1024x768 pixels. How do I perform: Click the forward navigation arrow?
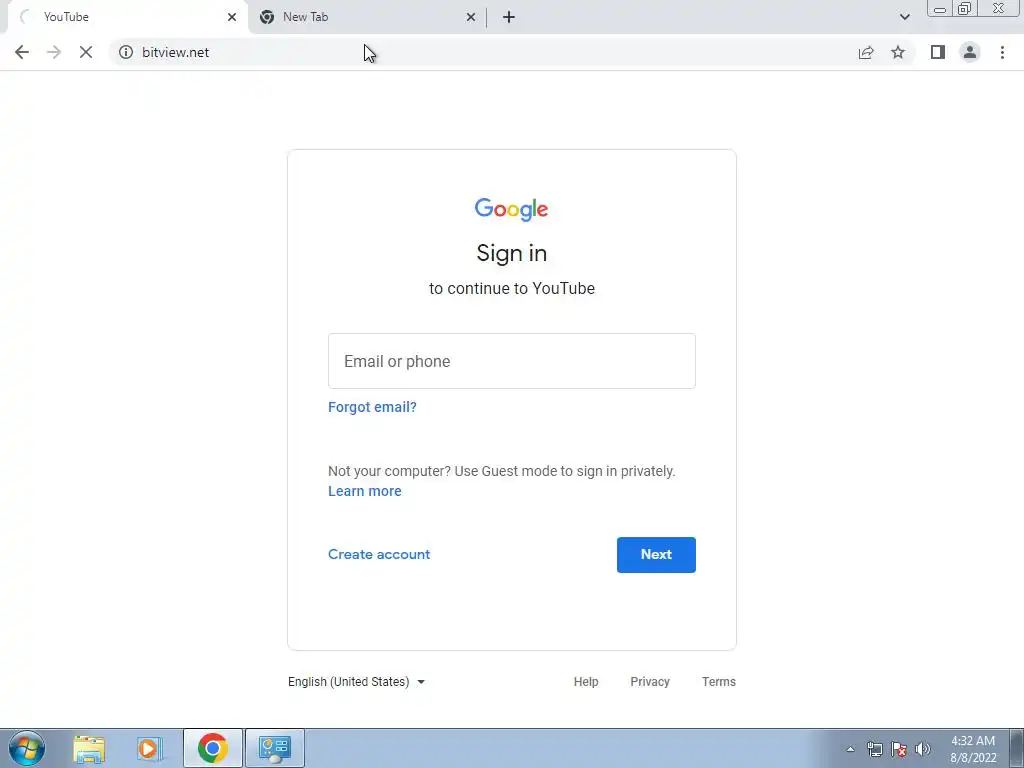(x=54, y=52)
